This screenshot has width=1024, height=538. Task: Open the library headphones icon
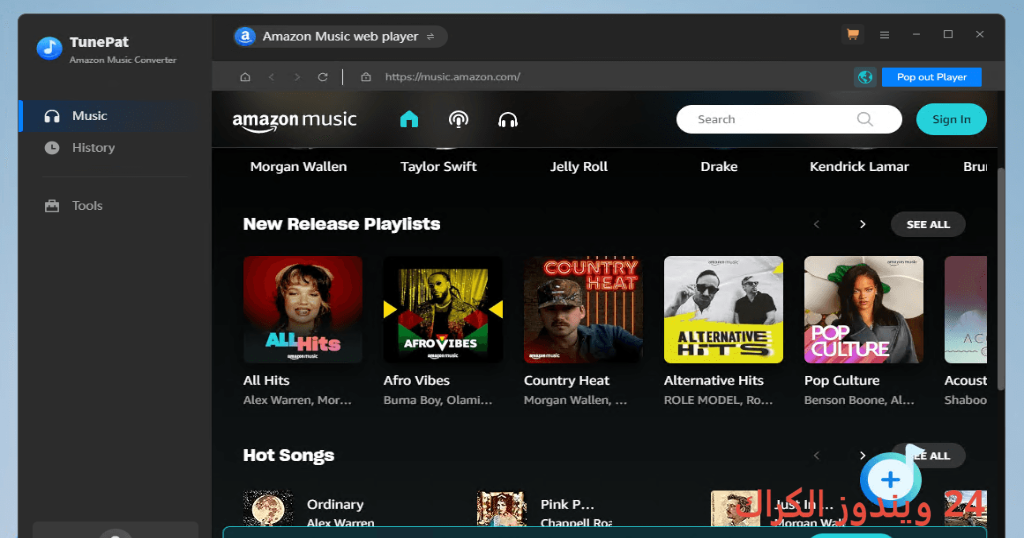[x=507, y=119]
